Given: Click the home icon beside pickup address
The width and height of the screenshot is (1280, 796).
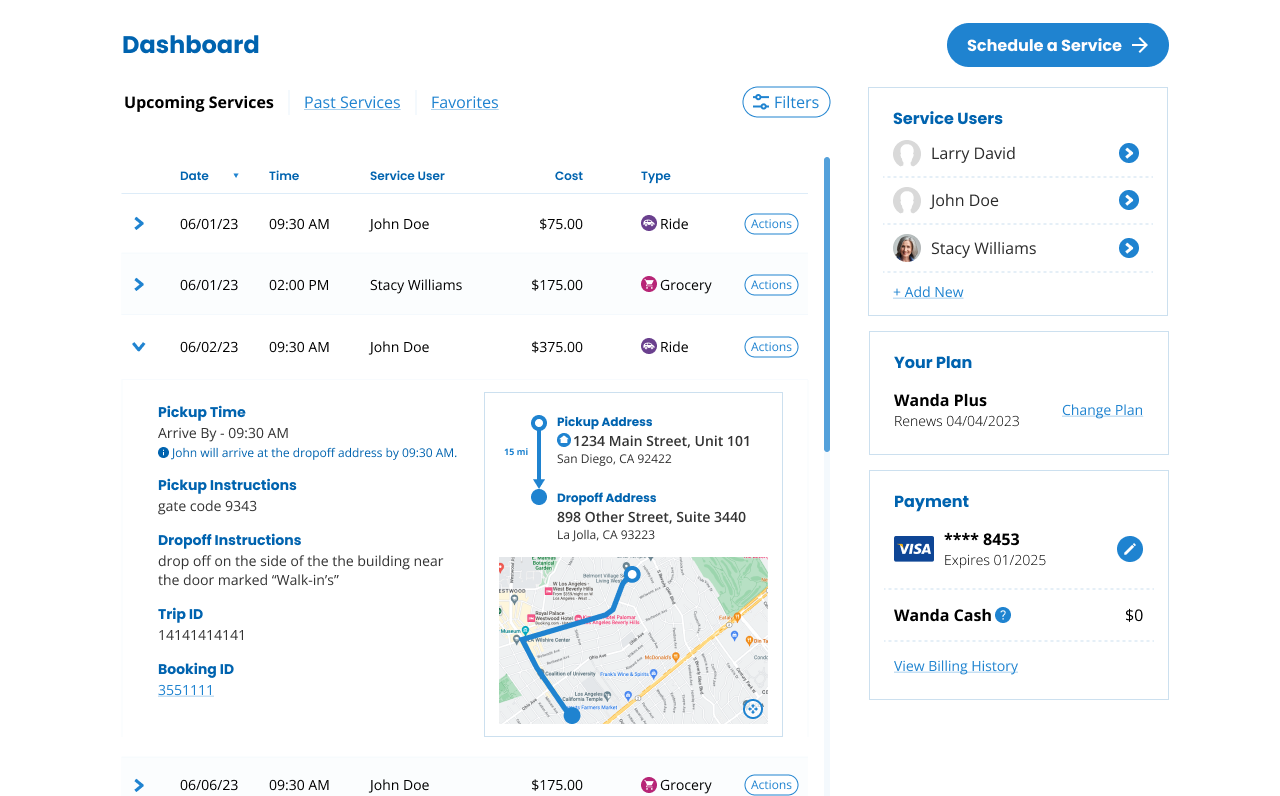Looking at the screenshot, I should (564, 441).
